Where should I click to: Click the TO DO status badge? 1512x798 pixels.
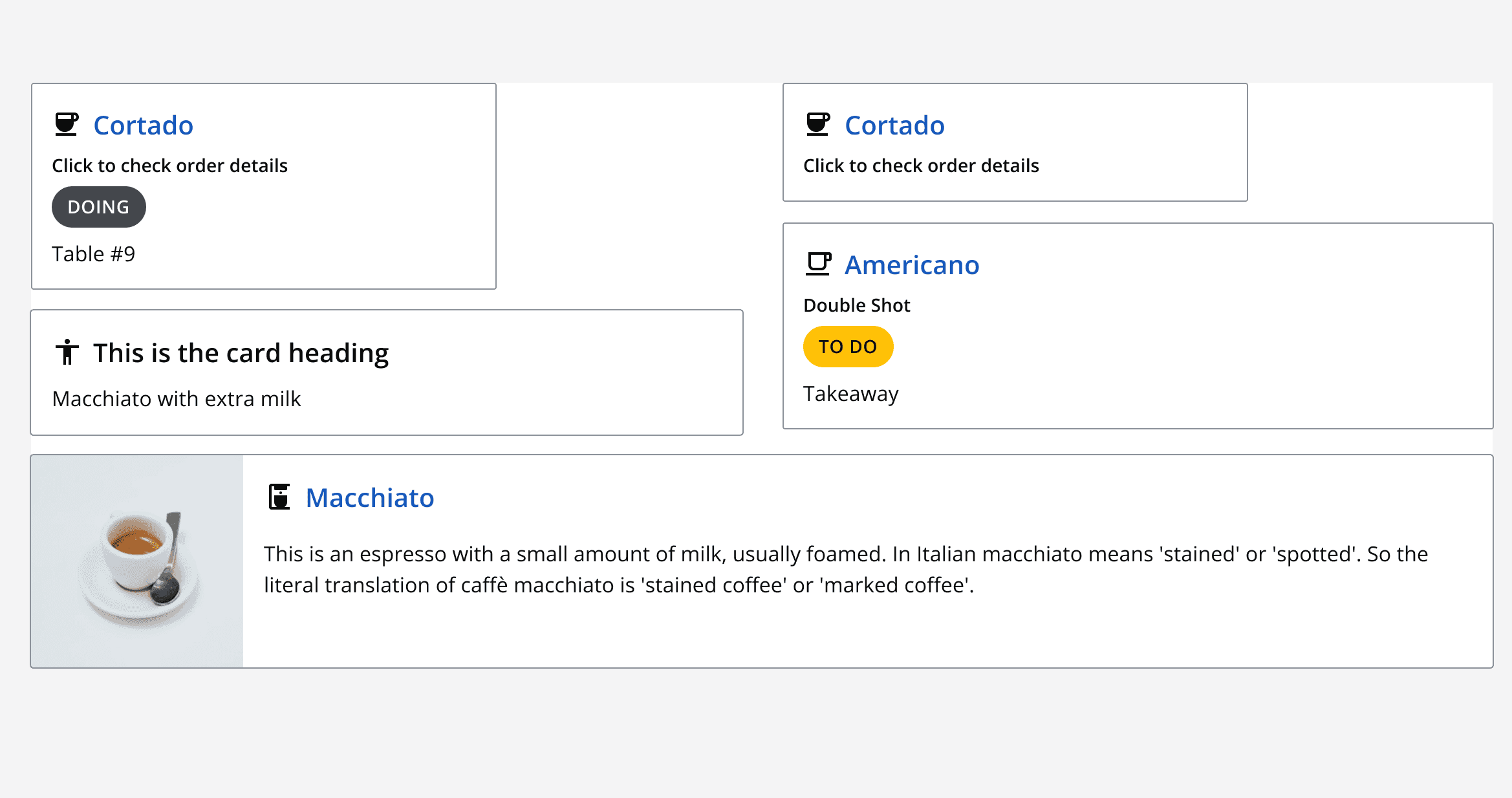(847, 346)
